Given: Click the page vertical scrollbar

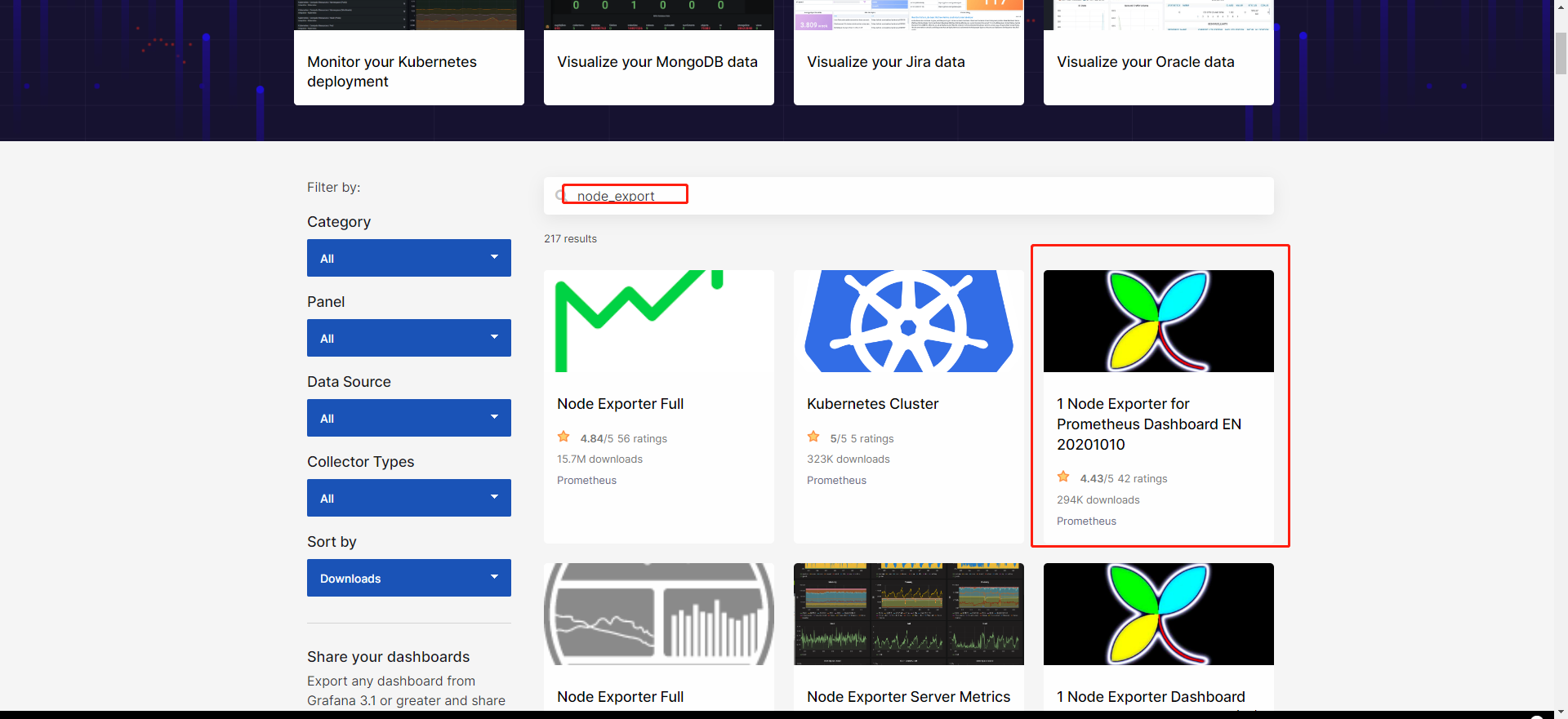Looking at the screenshot, I should point(1561,359).
